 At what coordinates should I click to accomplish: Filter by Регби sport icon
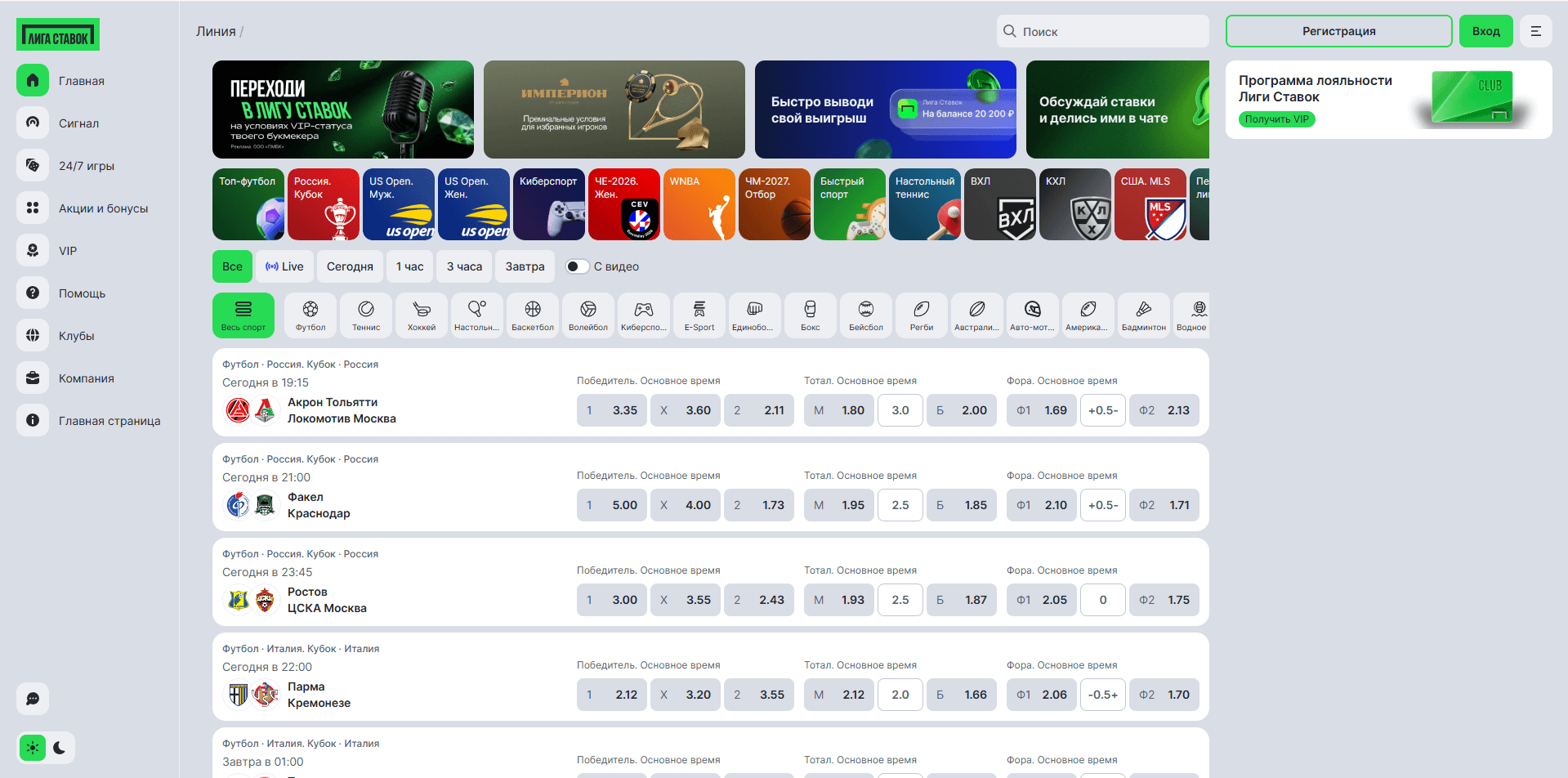click(922, 315)
